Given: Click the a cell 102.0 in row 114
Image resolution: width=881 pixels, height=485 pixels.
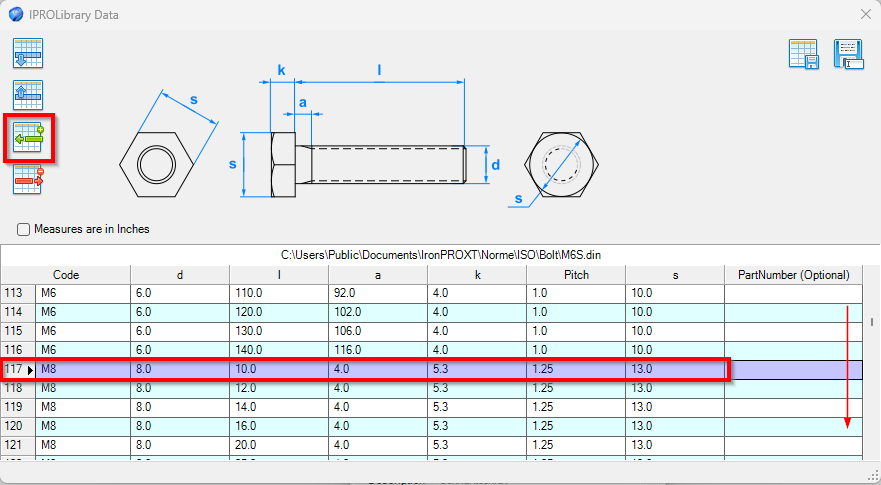Looking at the screenshot, I should click(x=378, y=312).
